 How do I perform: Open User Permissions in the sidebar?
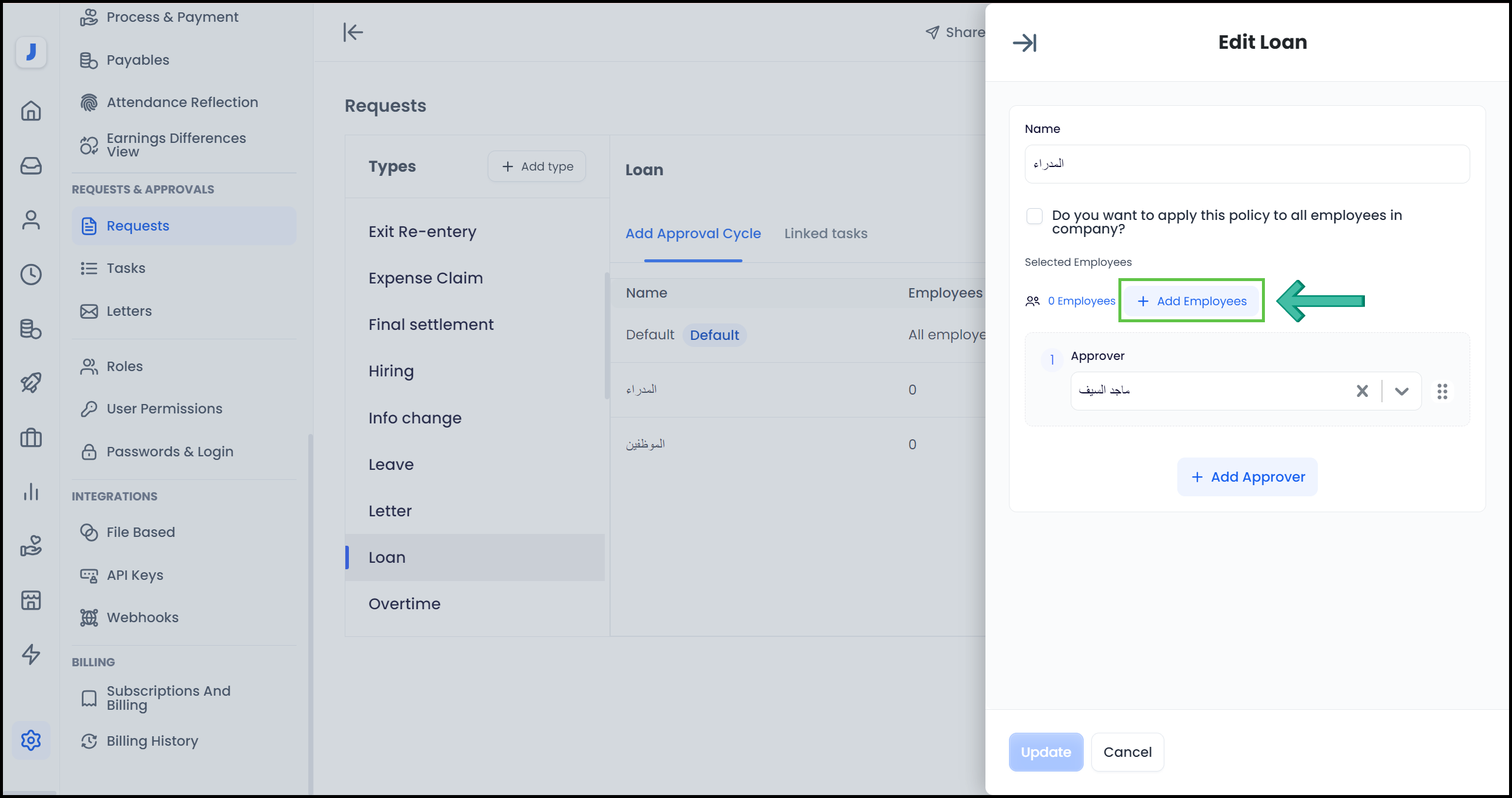click(x=164, y=409)
